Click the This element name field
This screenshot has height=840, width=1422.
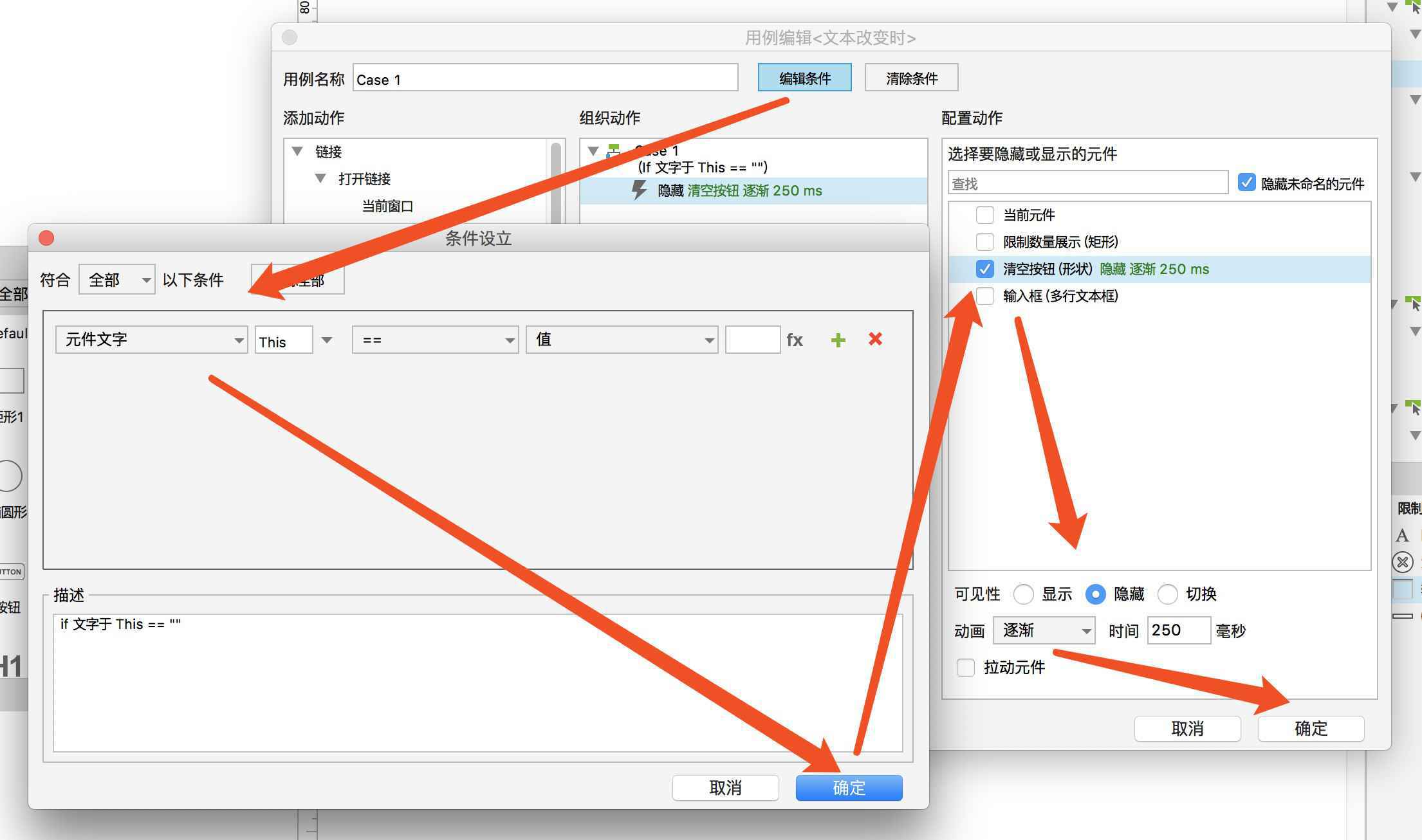pyautogui.click(x=284, y=340)
